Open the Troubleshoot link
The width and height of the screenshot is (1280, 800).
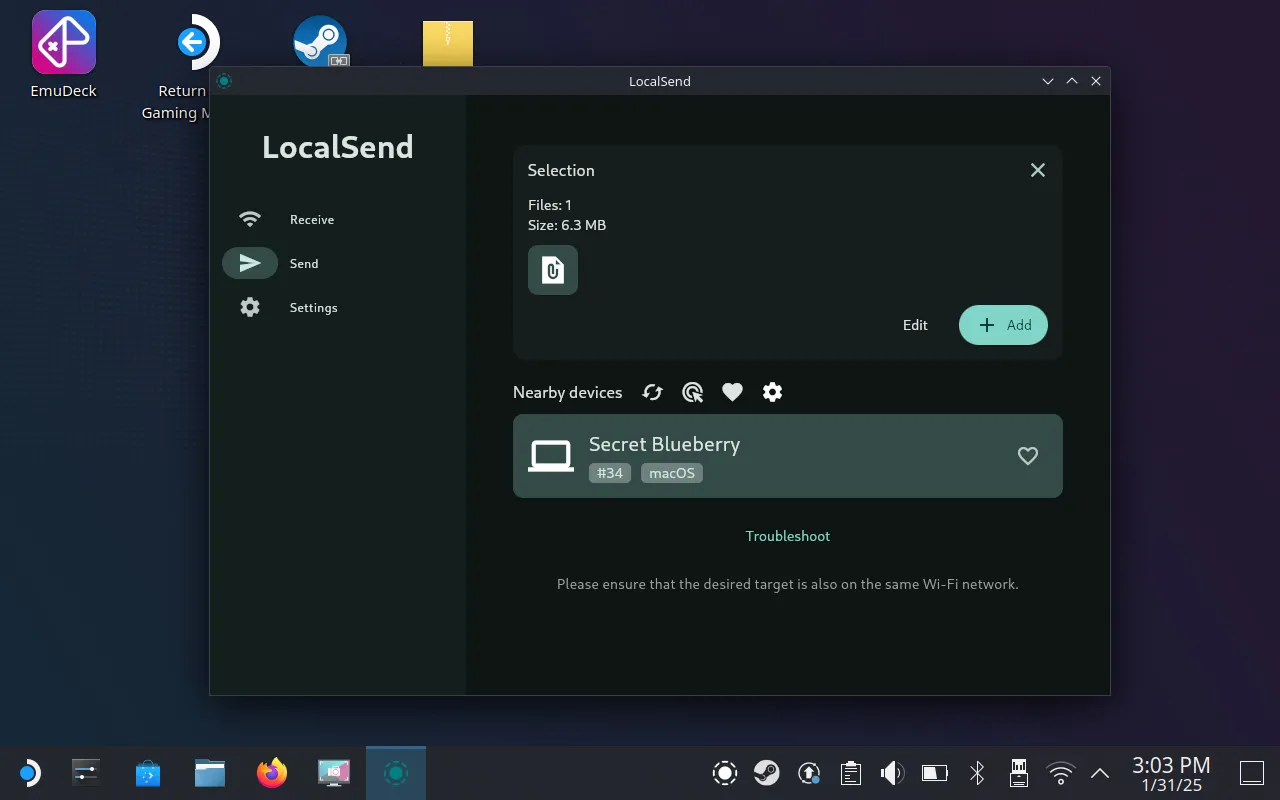pos(787,537)
